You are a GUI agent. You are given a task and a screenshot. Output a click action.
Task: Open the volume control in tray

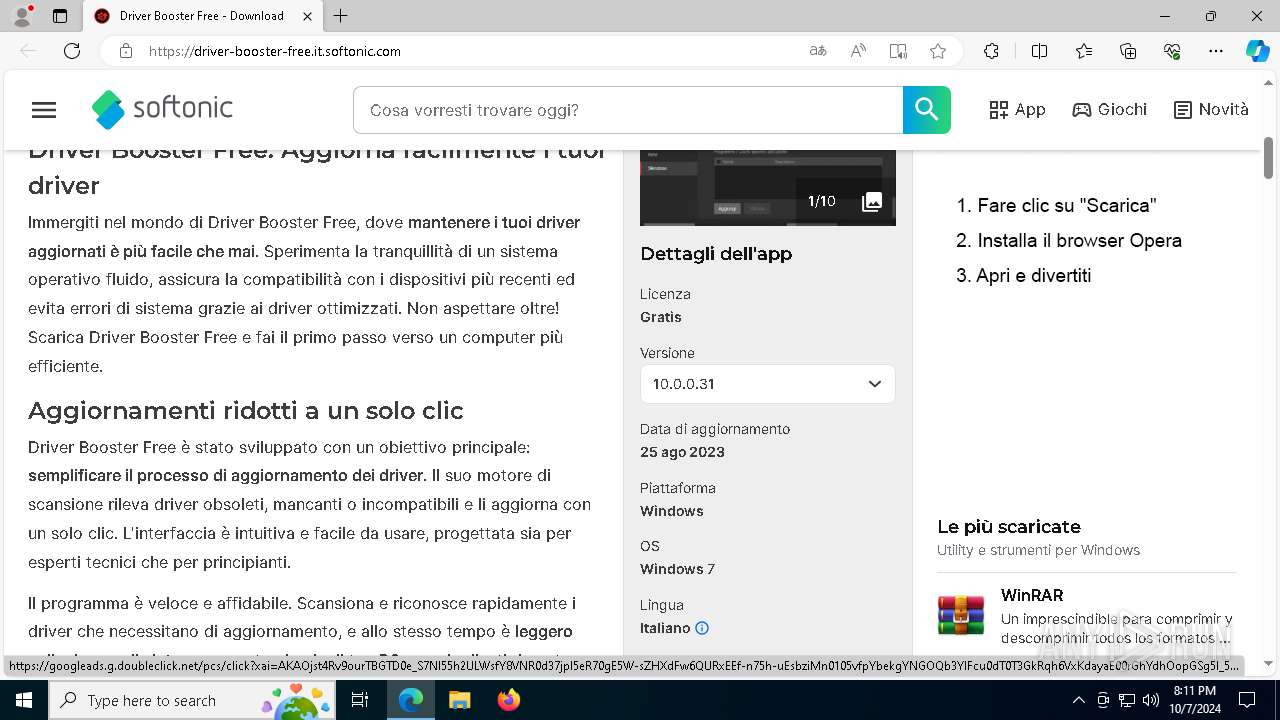1150,700
